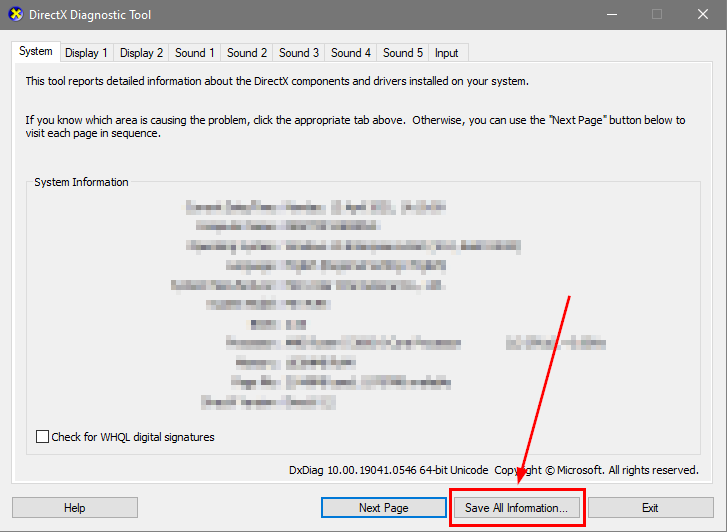Image resolution: width=727 pixels, height=532 pixels.
Task: Switch to the Sound 4 tab
Action: click(351, 53)
